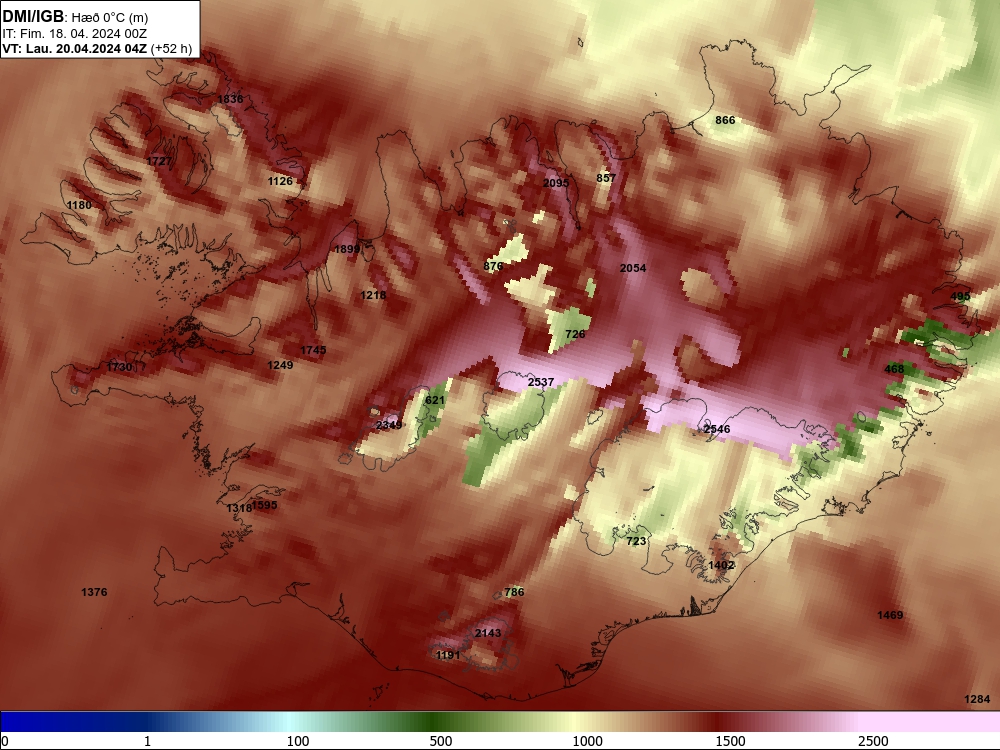Click the 857 value label
Image resolution: width=1000 pixels, height=750 pixels.
point(606,178)
